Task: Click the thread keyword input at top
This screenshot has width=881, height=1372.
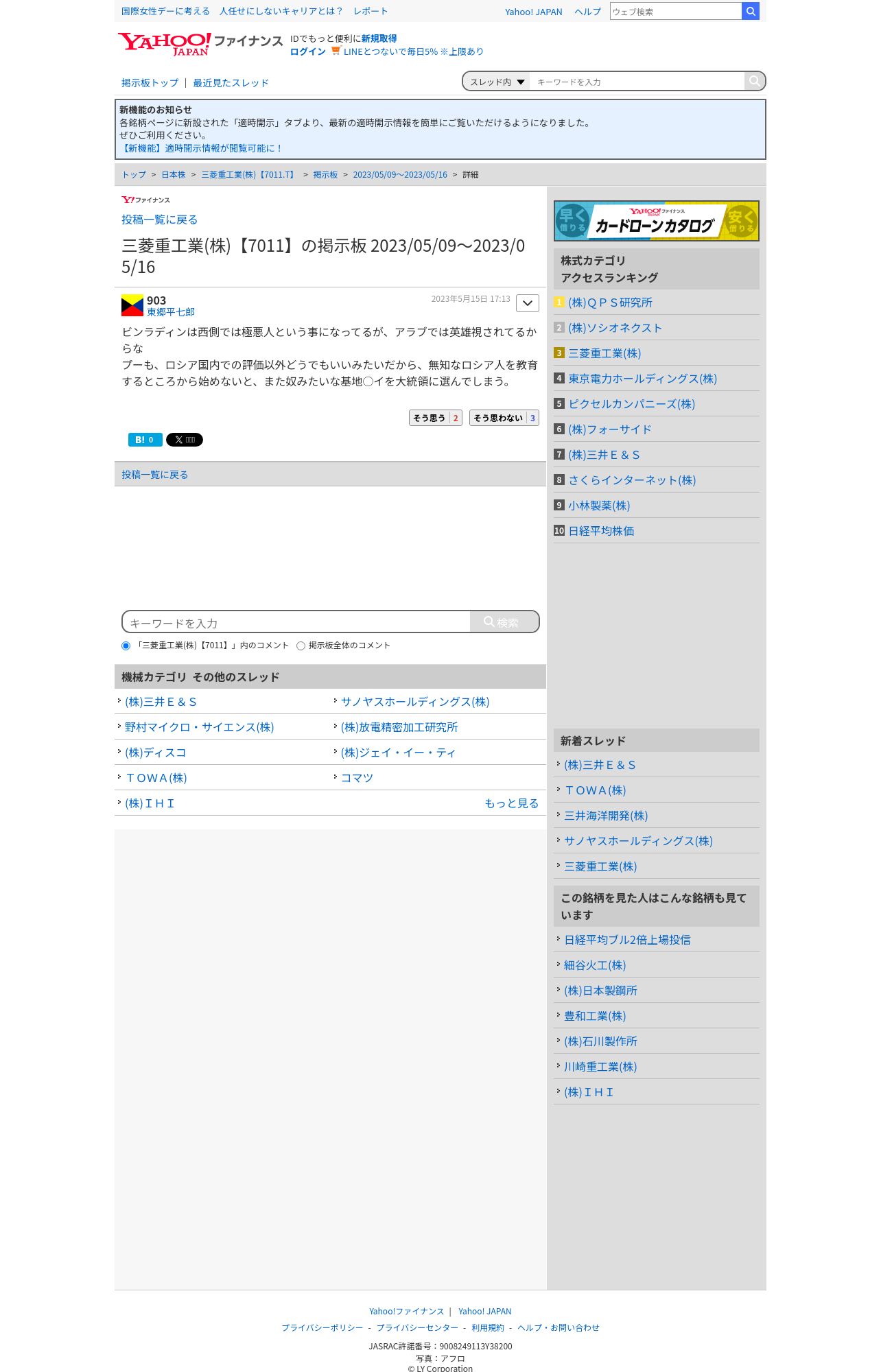Action: [x=637, y=82]
